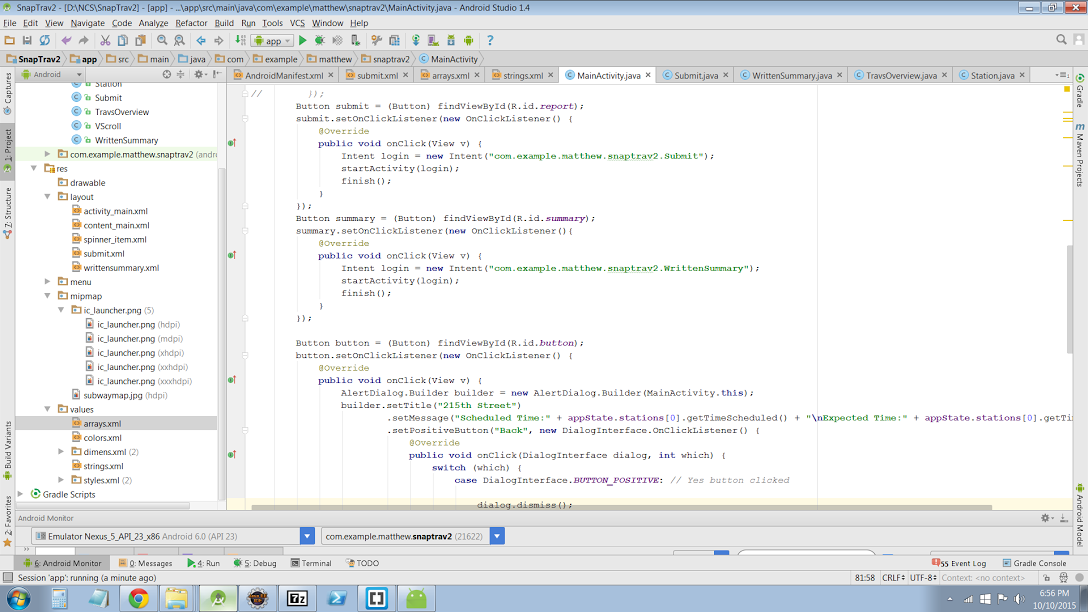Expand the Gradle Scripts tree node
Image resolution: width=1088 pixels, height=612 pixels.
click(x=22, y=494)
